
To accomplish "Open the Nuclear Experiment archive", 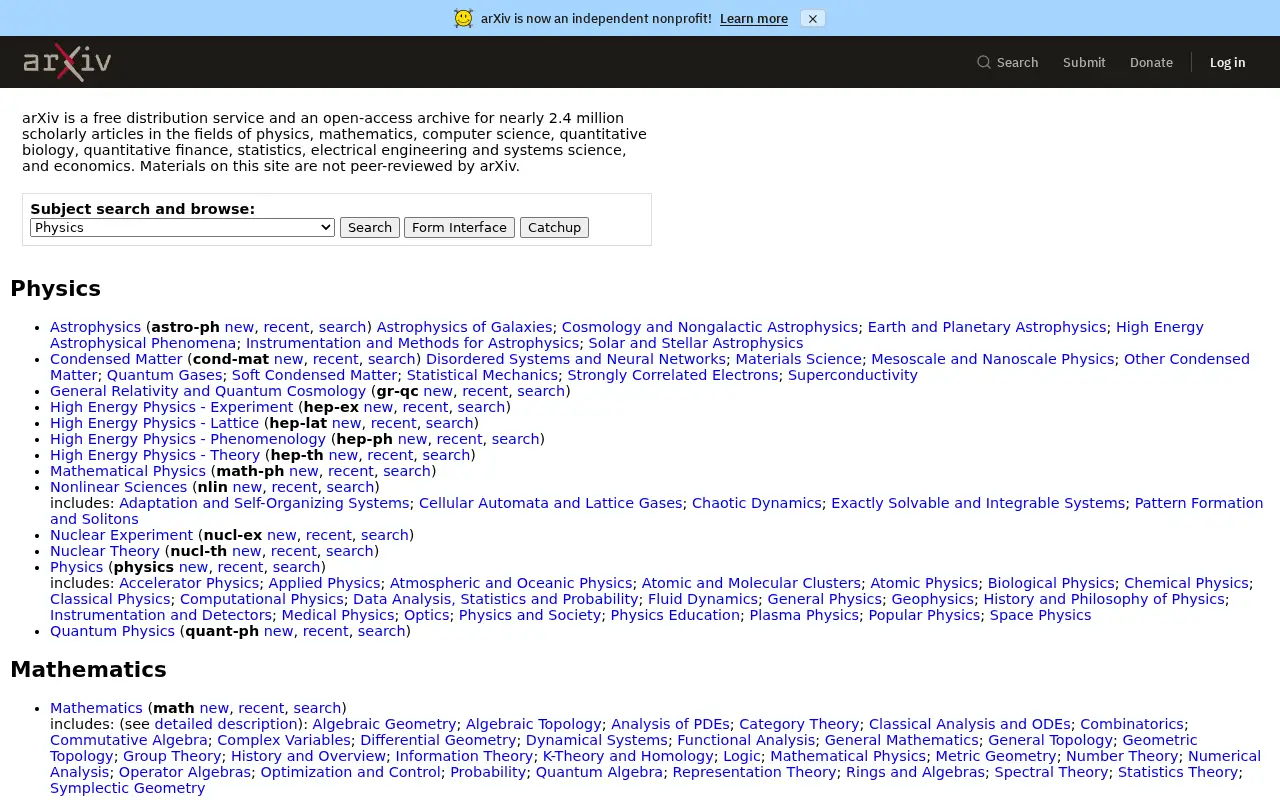I will pyautogui.click(x=121, y=535).
